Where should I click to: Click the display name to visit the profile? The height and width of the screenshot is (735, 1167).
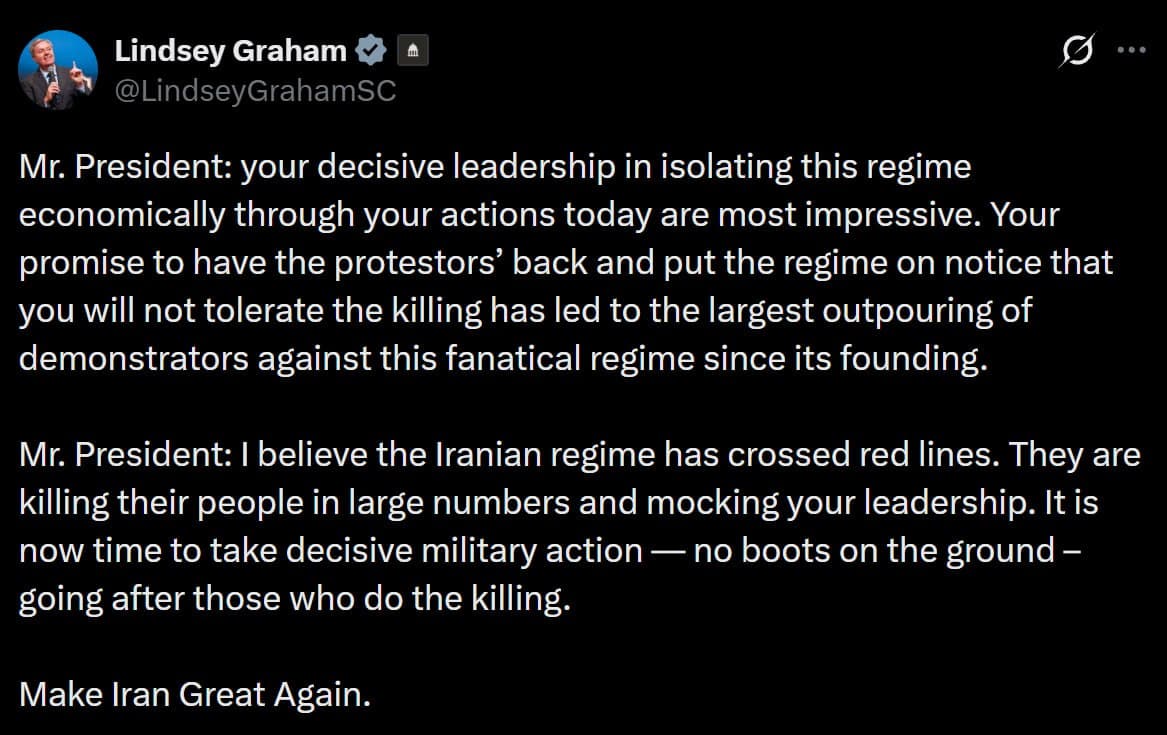click(228, 49)
